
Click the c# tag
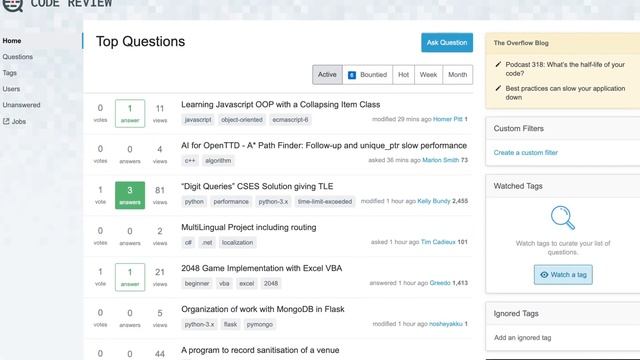pyautogui.click(x=188, y=242)
